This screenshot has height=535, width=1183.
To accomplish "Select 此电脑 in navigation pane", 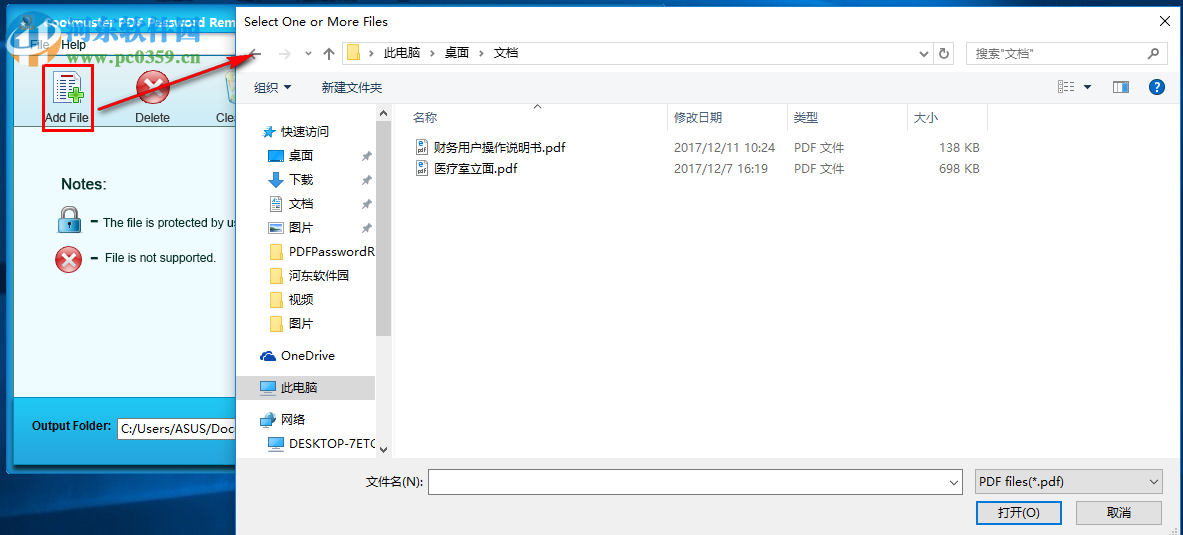I will coord(299,388).
